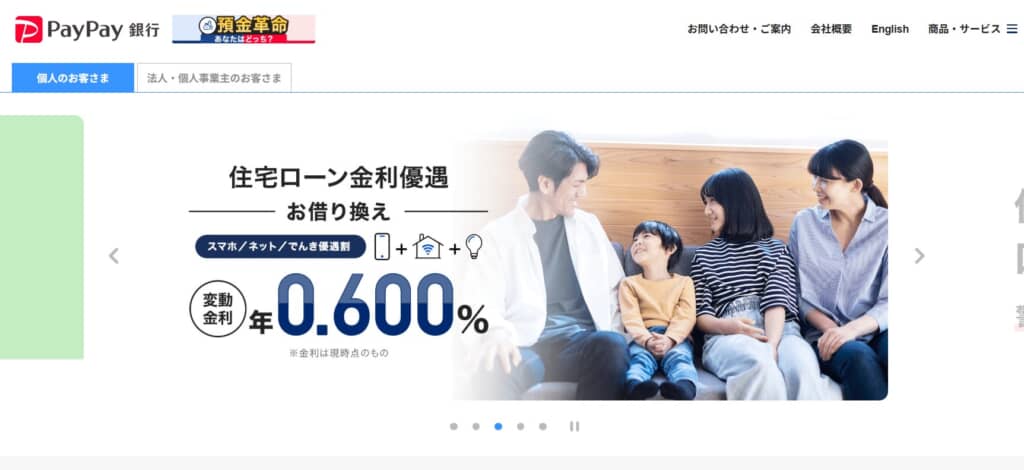Click the light bulb icon in banner
This screenshot has height=470, width=1024.
473,247
